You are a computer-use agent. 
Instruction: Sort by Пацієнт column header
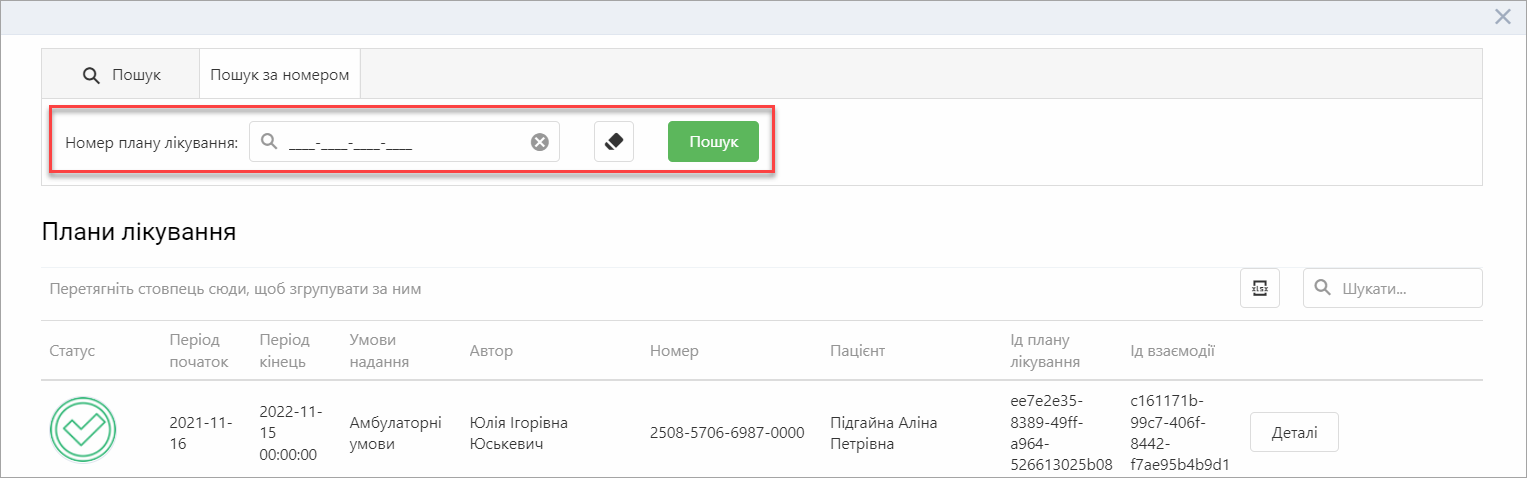click(857, 351)
